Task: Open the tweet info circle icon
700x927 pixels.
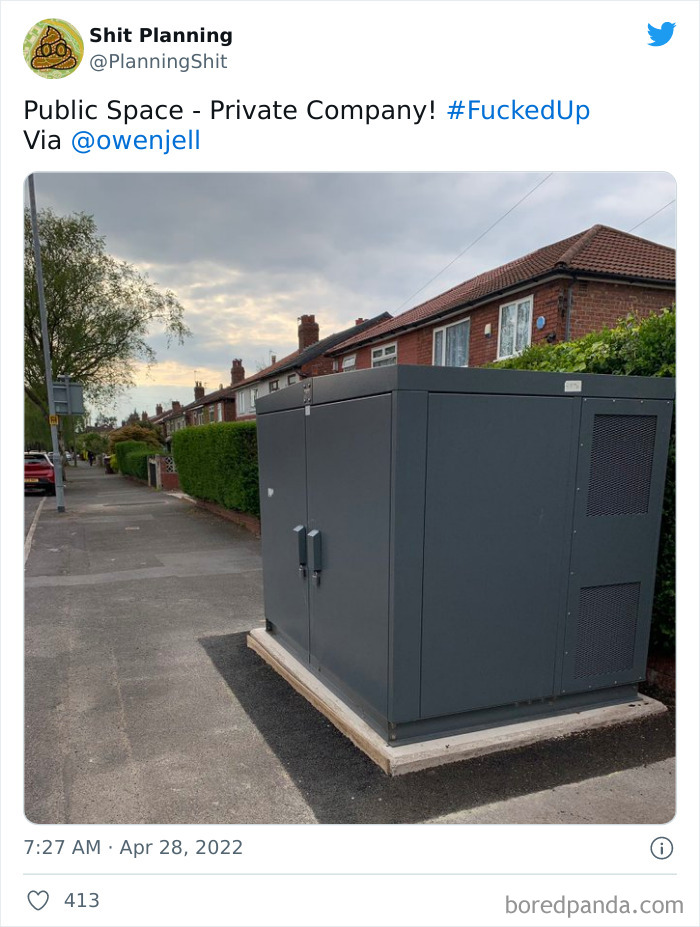Action: [x=662, y=848]
